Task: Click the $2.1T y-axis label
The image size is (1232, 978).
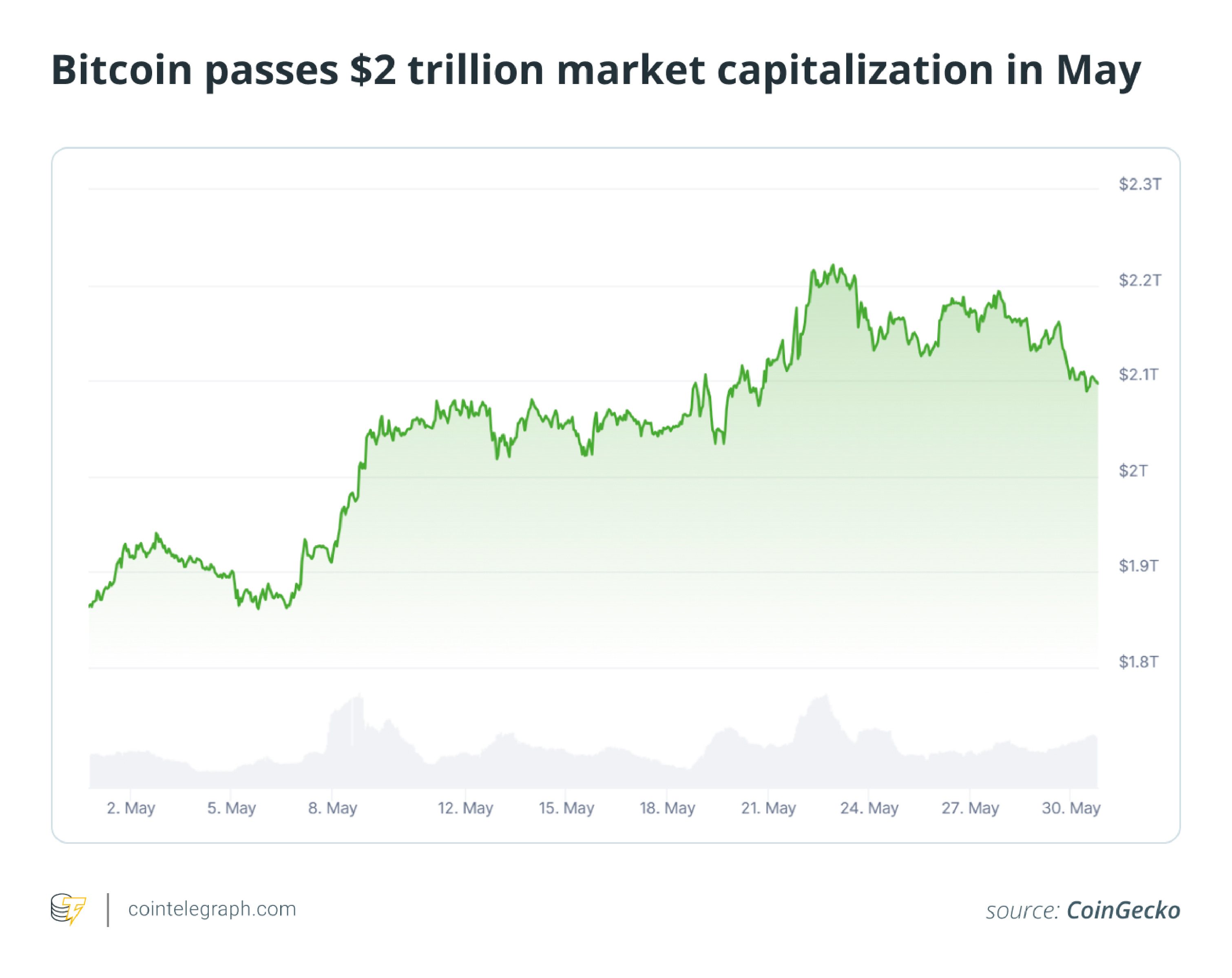Action: [1138, 374]
